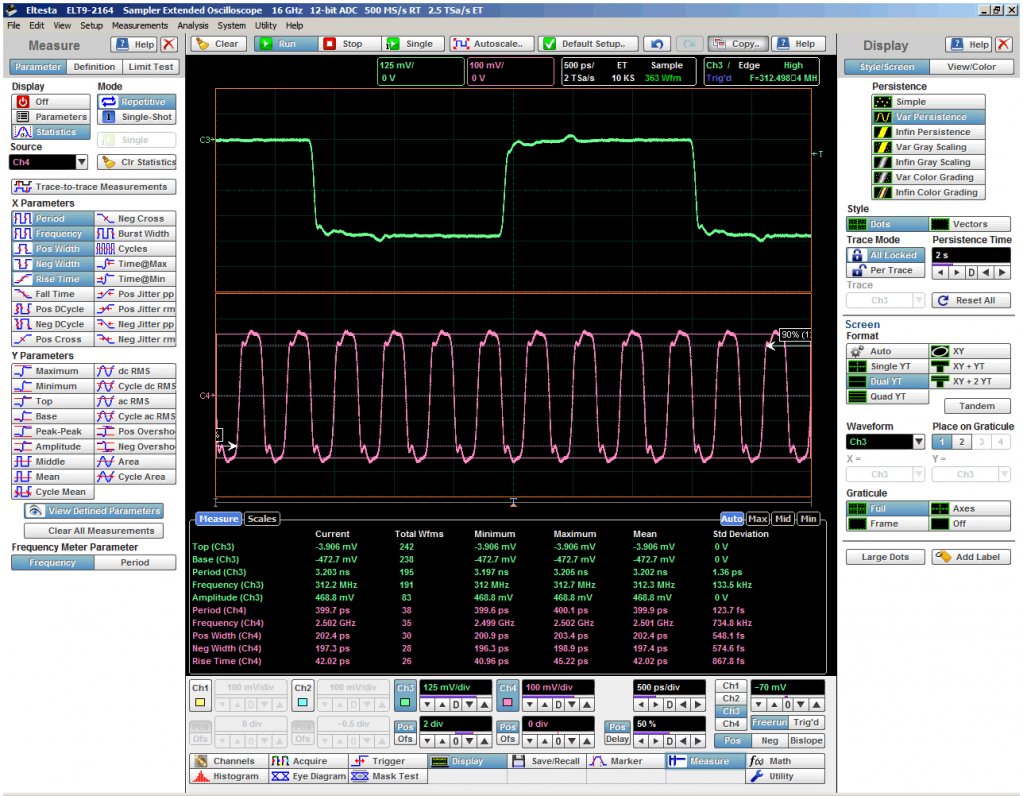Click the Persistence Time value field
The height and width of the screenshot is (796, 1023).
(970, 255)
